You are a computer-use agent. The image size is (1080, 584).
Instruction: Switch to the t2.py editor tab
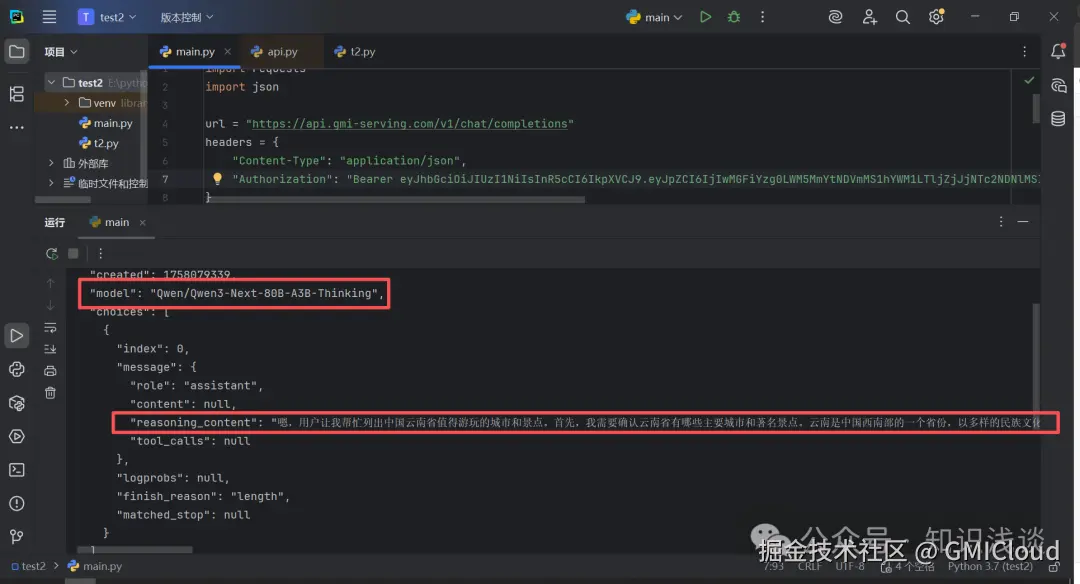[354, 52]
